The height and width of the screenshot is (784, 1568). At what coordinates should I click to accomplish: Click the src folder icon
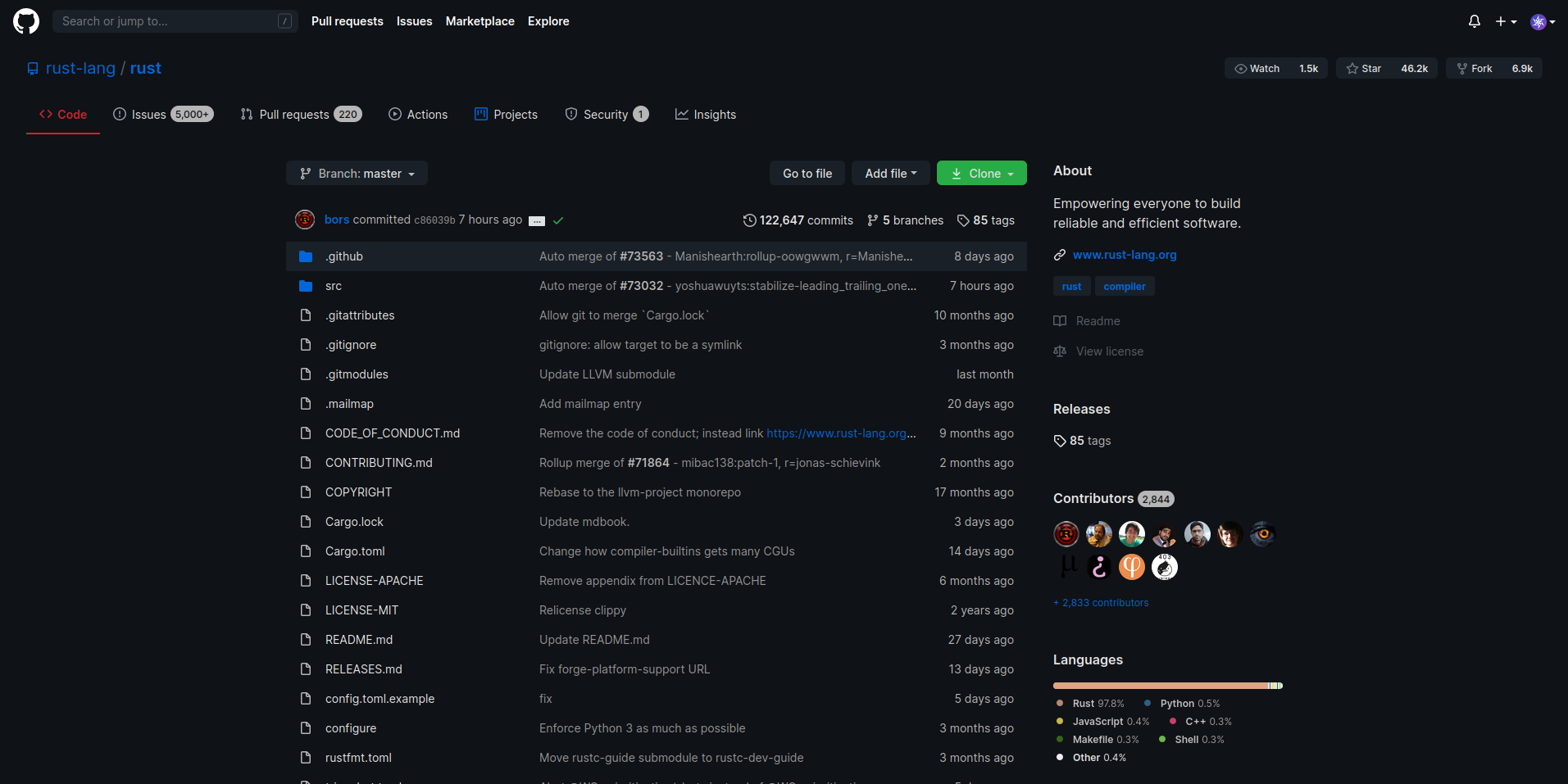pos(306,286)
